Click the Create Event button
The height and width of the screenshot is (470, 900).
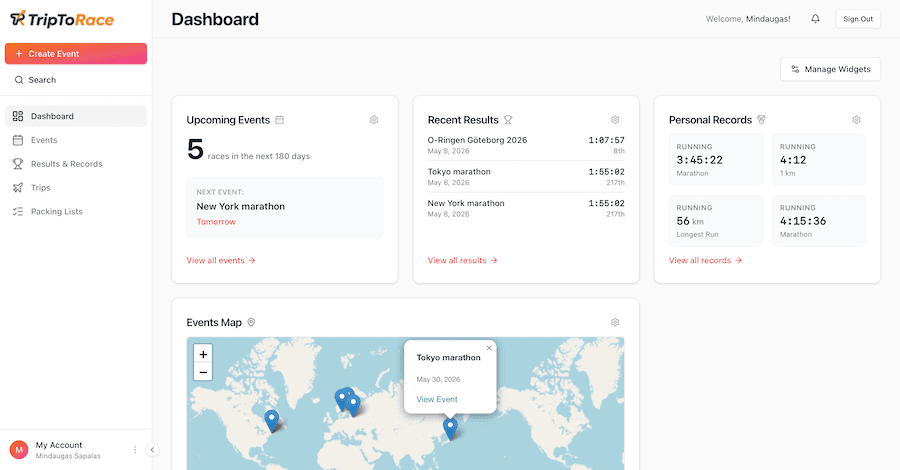[x=76, y=53]
